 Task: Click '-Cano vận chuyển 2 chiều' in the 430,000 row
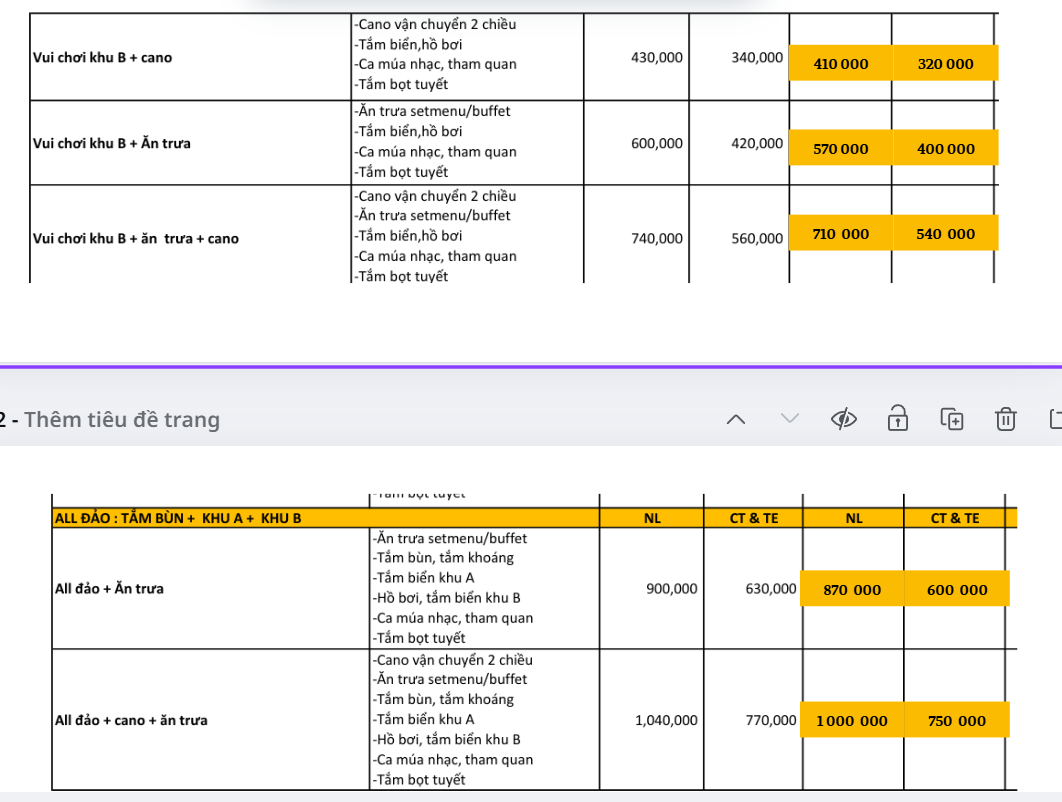tap(435, 24)
